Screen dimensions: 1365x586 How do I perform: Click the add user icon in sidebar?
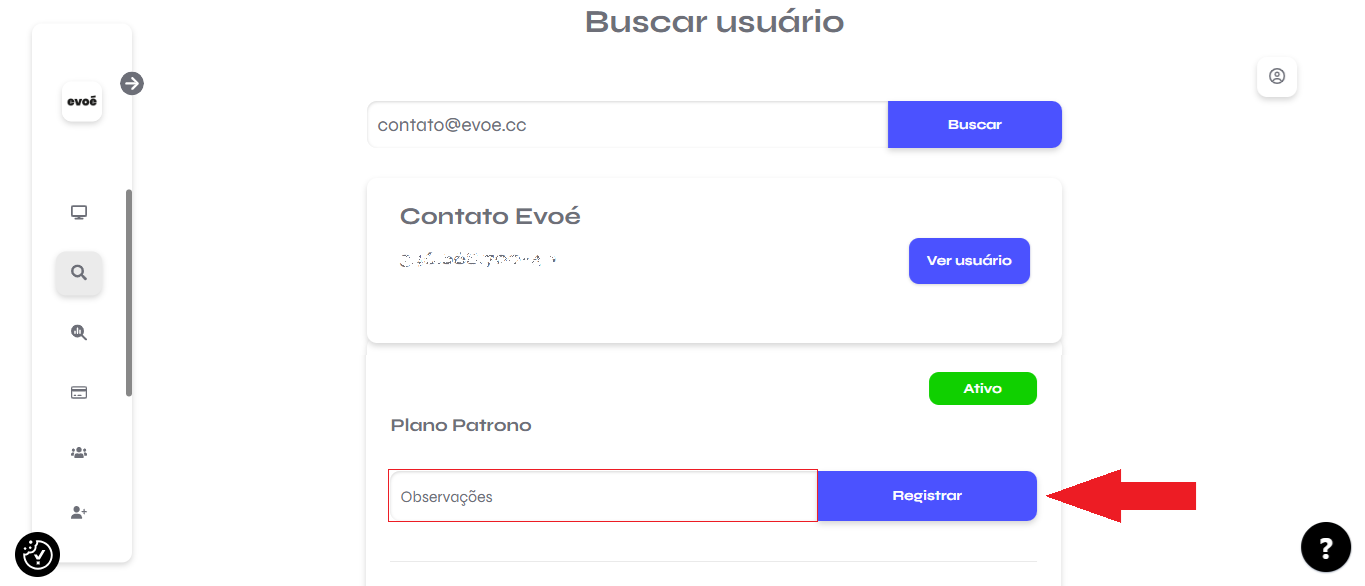pos(79,512)
